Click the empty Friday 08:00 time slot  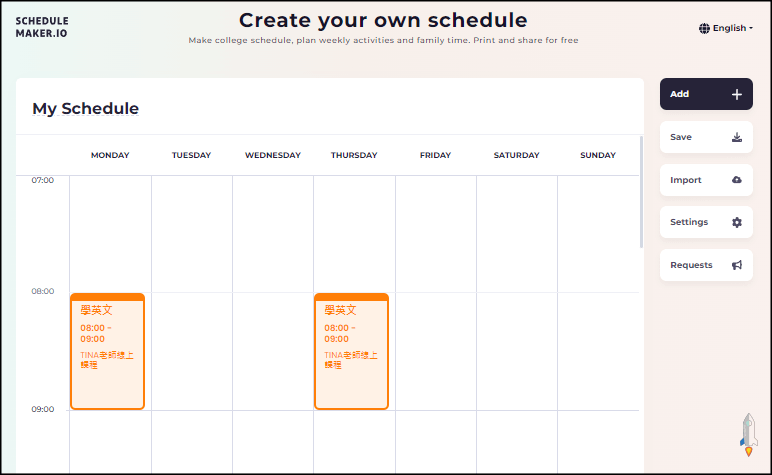point(435,350)
